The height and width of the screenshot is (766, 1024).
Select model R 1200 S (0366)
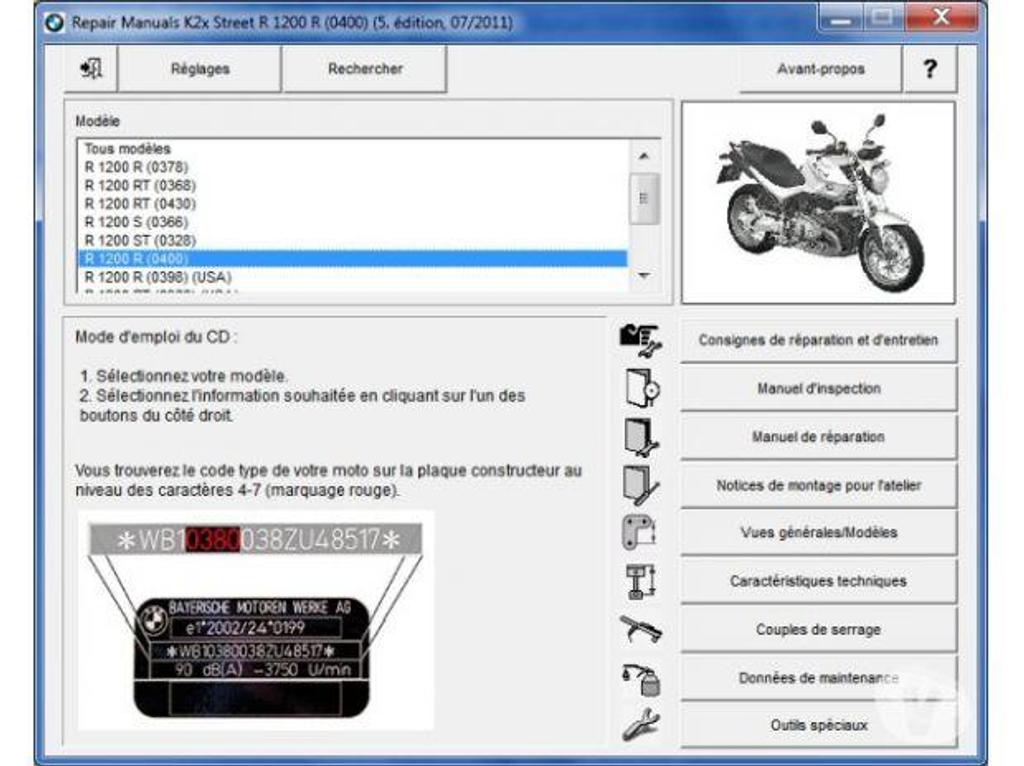pos(353,222)
